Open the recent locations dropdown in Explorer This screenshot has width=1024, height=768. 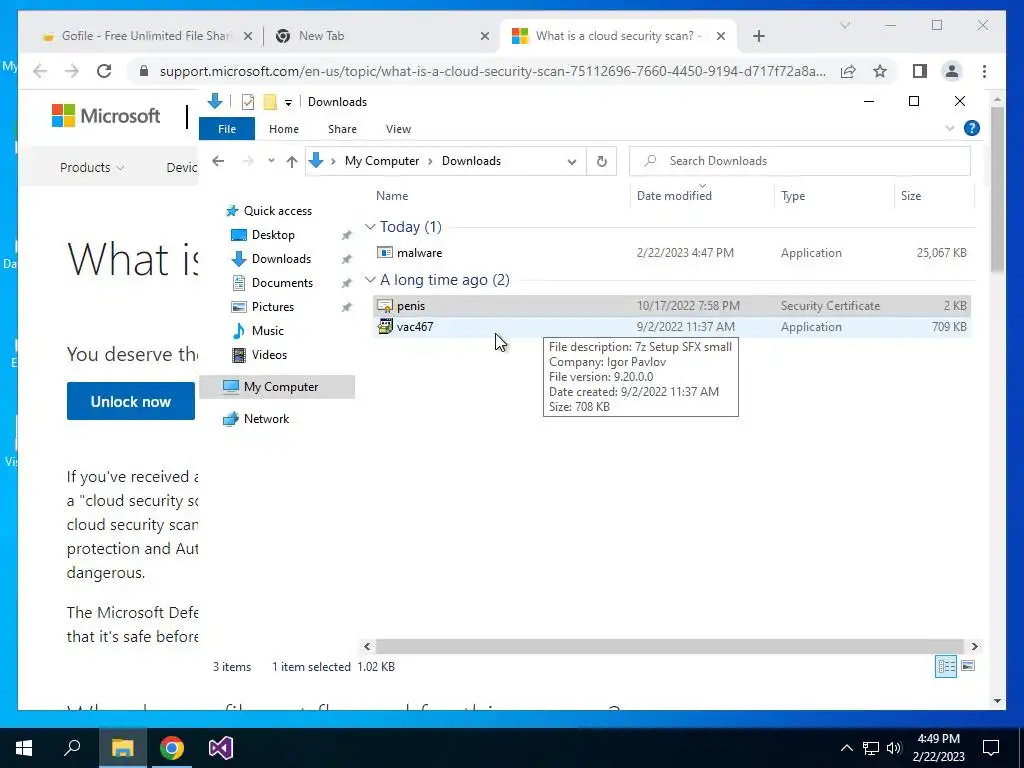pyautogui.click(x=271, y=161)
